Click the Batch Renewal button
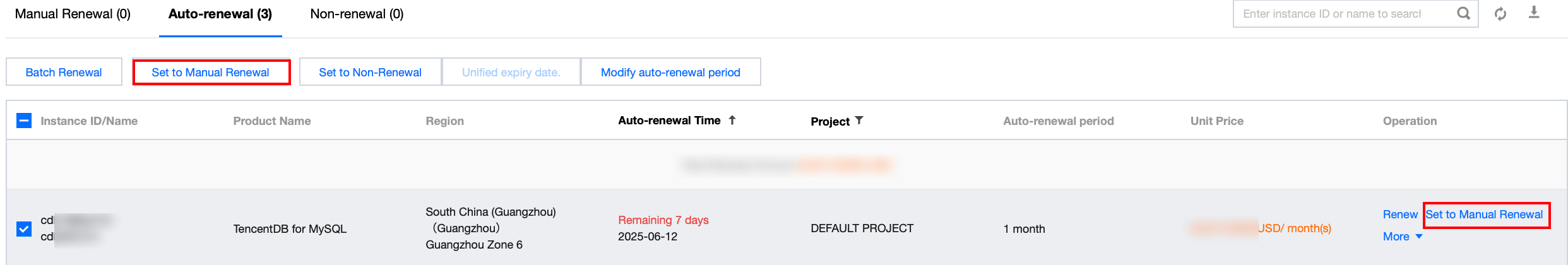This screenshot has width=1568, height=265. click(64, 73)
